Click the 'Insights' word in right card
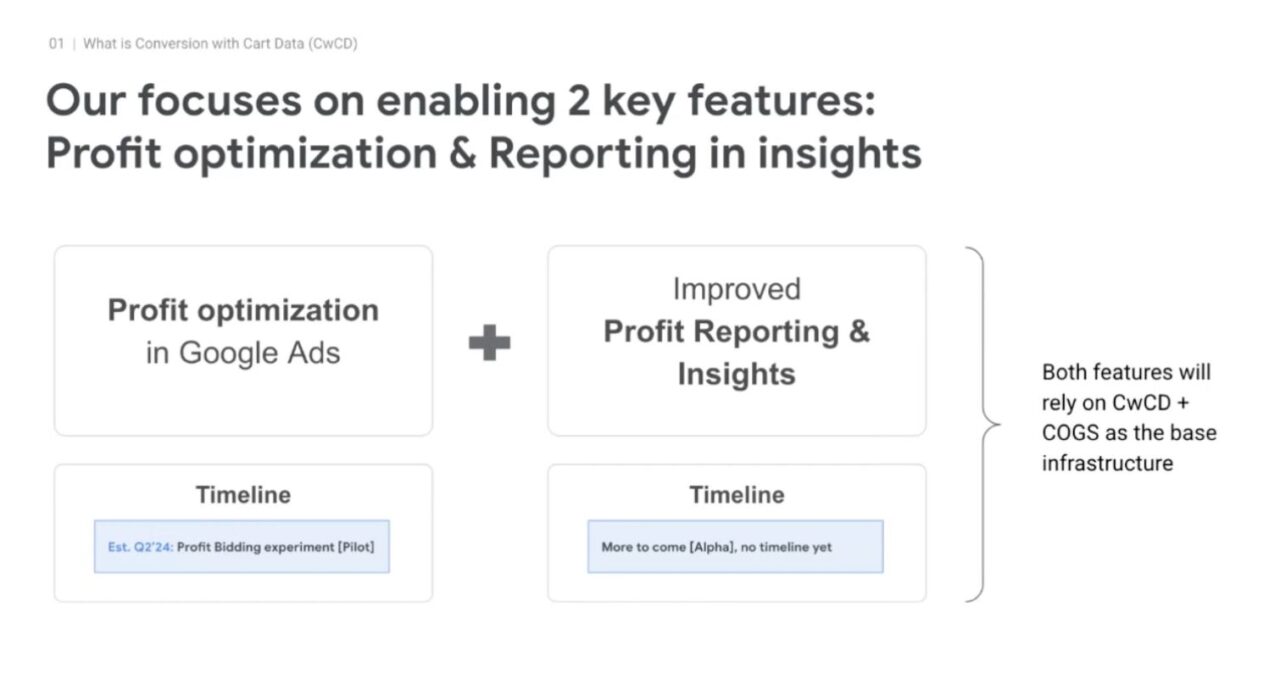 [x=736, y=374]
